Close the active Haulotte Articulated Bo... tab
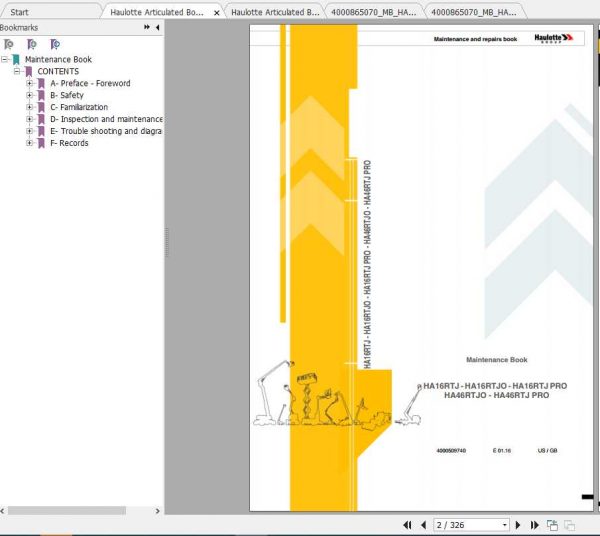The height and width of the screenshot is (536, 600). coord(217,13)
